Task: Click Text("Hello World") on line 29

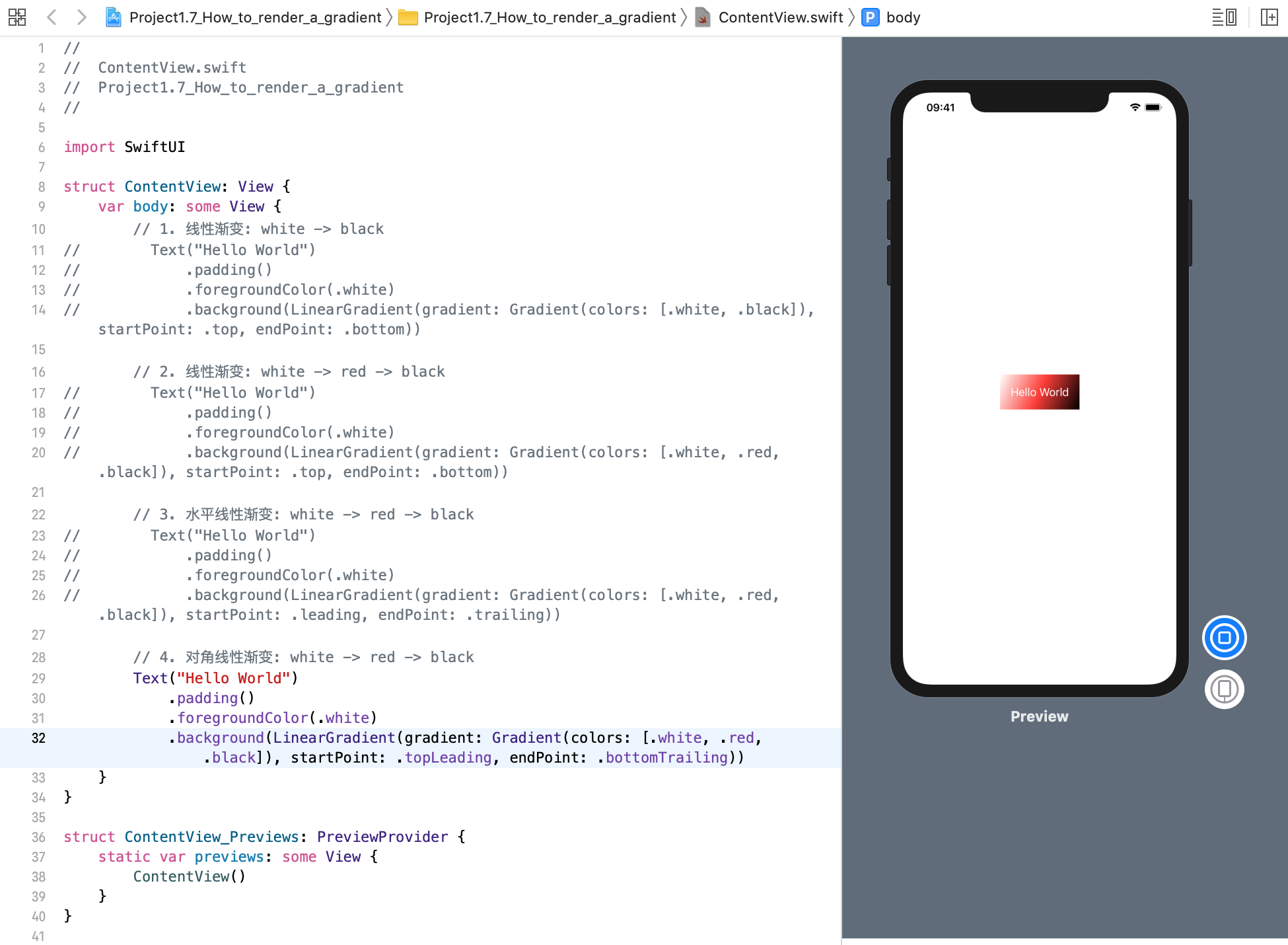Action: (x=215, y=678)
